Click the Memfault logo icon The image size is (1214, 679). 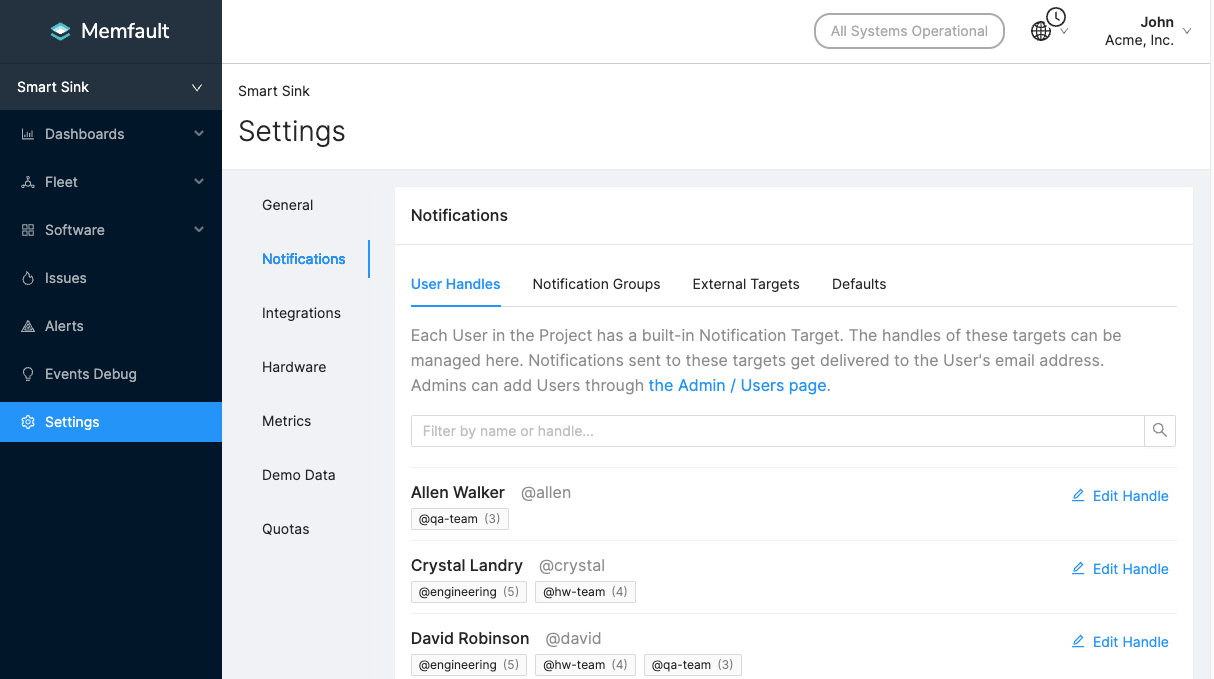61,31
